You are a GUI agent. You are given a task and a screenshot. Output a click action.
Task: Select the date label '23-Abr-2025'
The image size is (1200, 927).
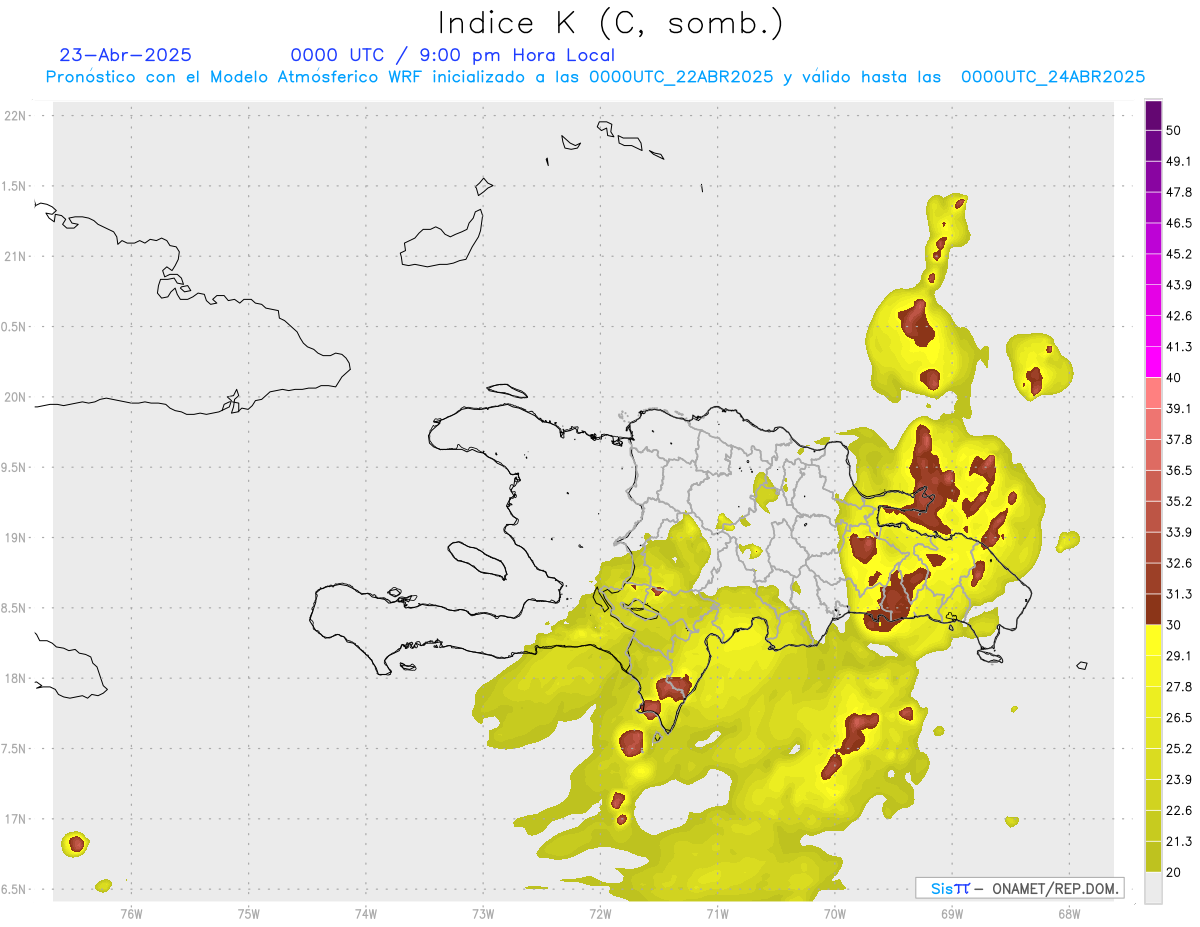126,55
